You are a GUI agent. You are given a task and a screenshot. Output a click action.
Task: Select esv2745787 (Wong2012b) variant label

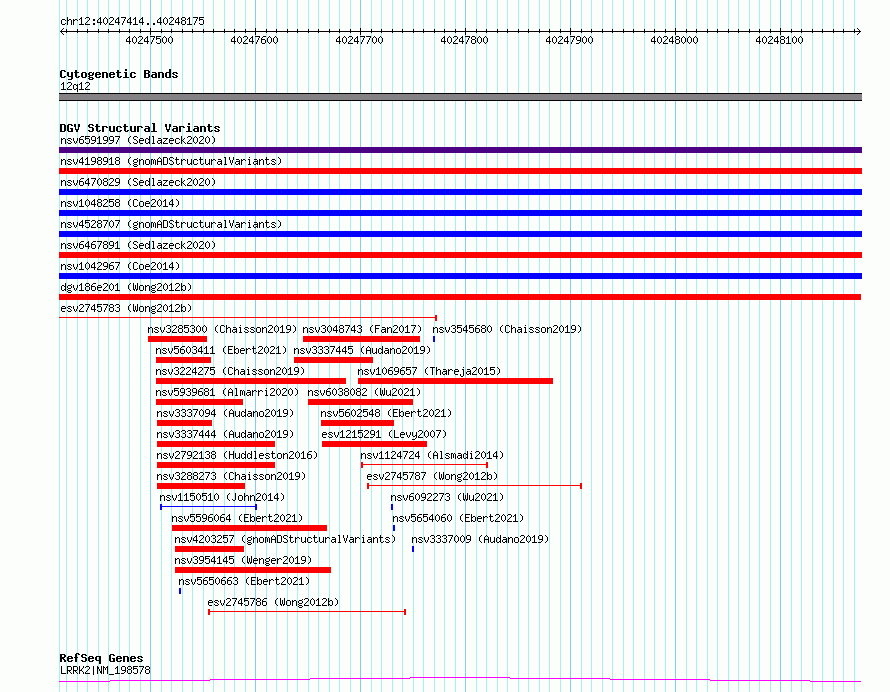pyautogui.click(x=433, y=476)
